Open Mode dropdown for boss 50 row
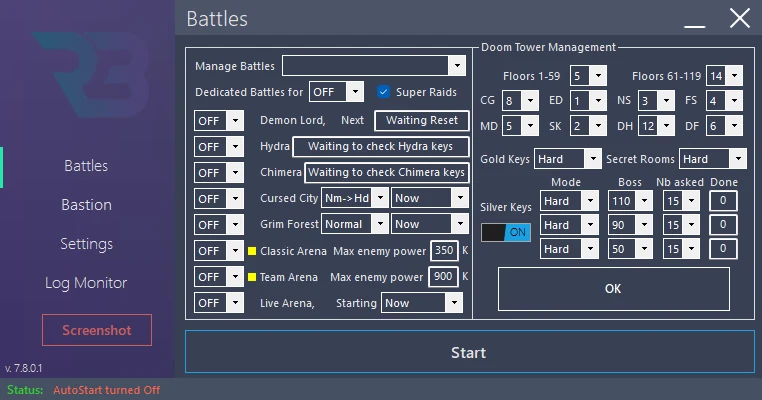Screen dimensions: 762x400 pos(569,249)
